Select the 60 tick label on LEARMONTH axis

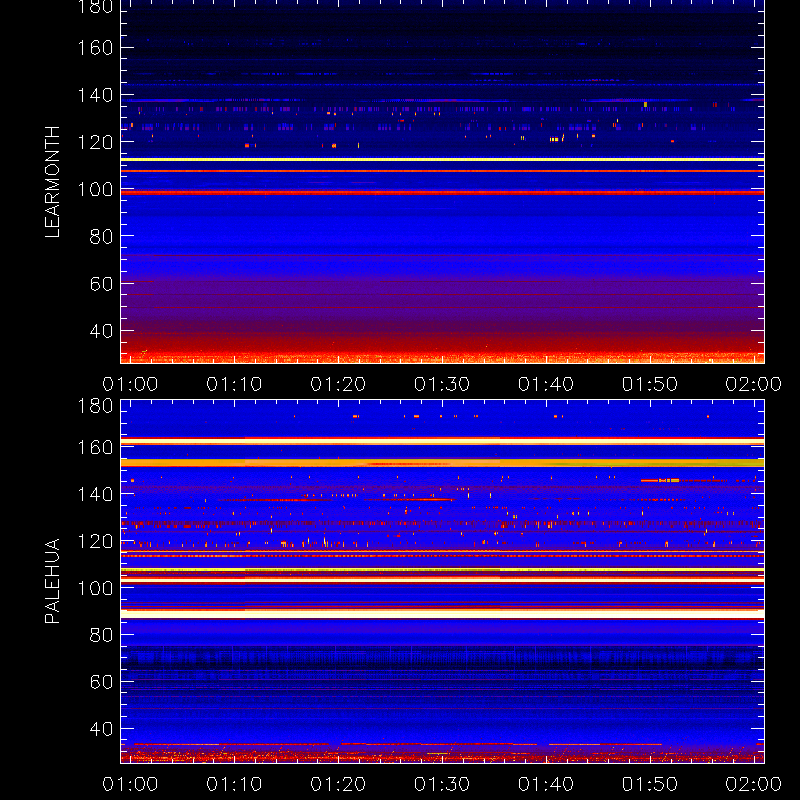(x=102, y=284)
